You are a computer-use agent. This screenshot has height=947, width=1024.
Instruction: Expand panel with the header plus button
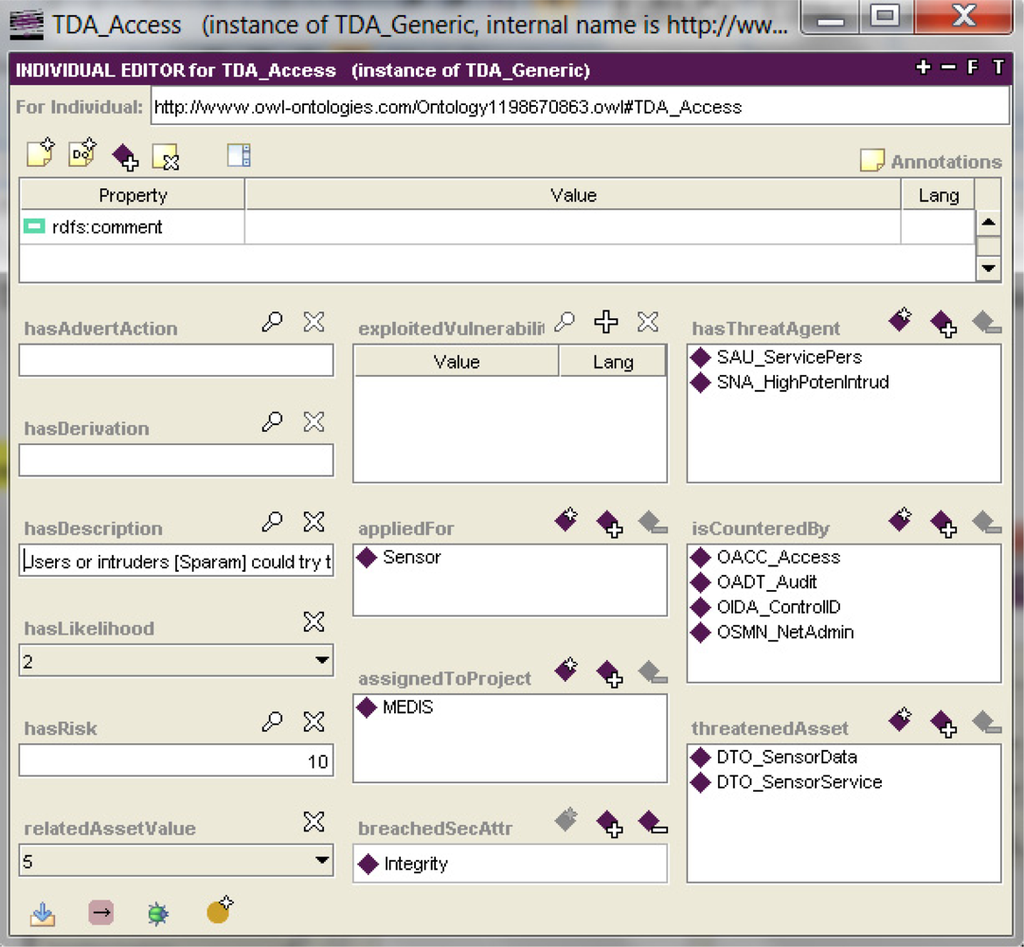[x=923, y=67]
